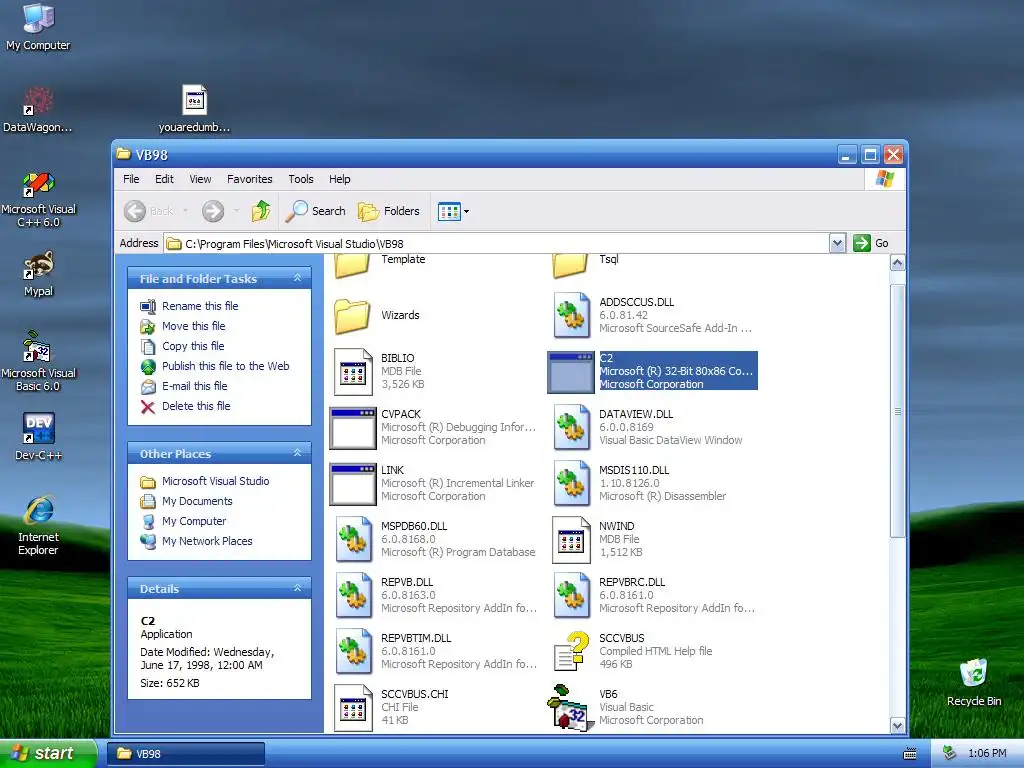
Task: Launch Internet Explorer from the desktop
Action: [38, 526]
